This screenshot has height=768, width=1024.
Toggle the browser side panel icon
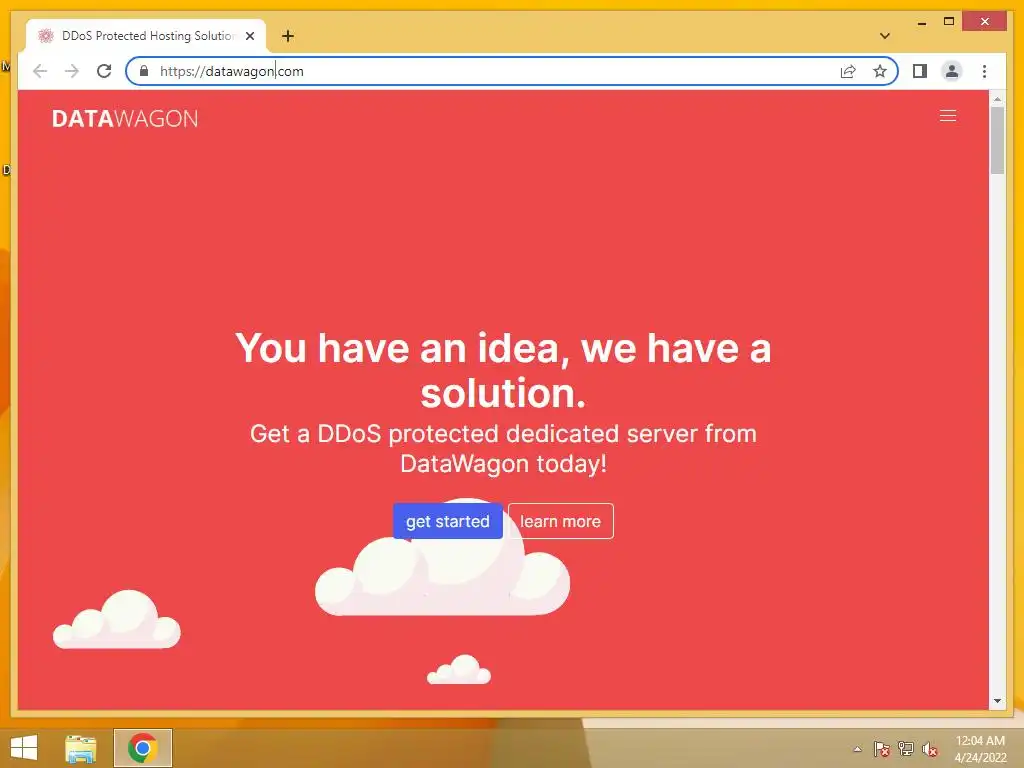920,71
